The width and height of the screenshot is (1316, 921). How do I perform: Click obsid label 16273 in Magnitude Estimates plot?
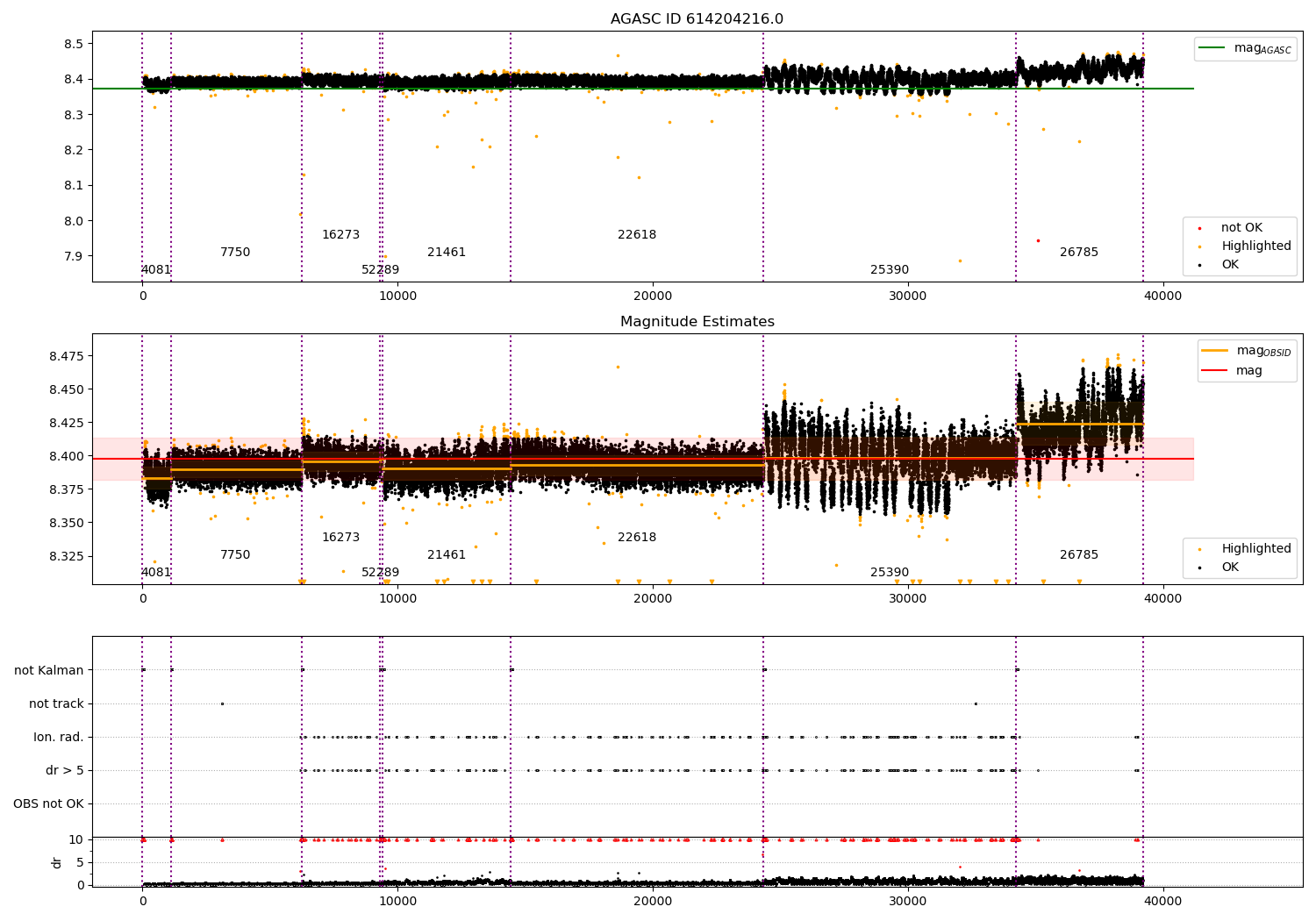pyautogui.click(x=340, y=538)
